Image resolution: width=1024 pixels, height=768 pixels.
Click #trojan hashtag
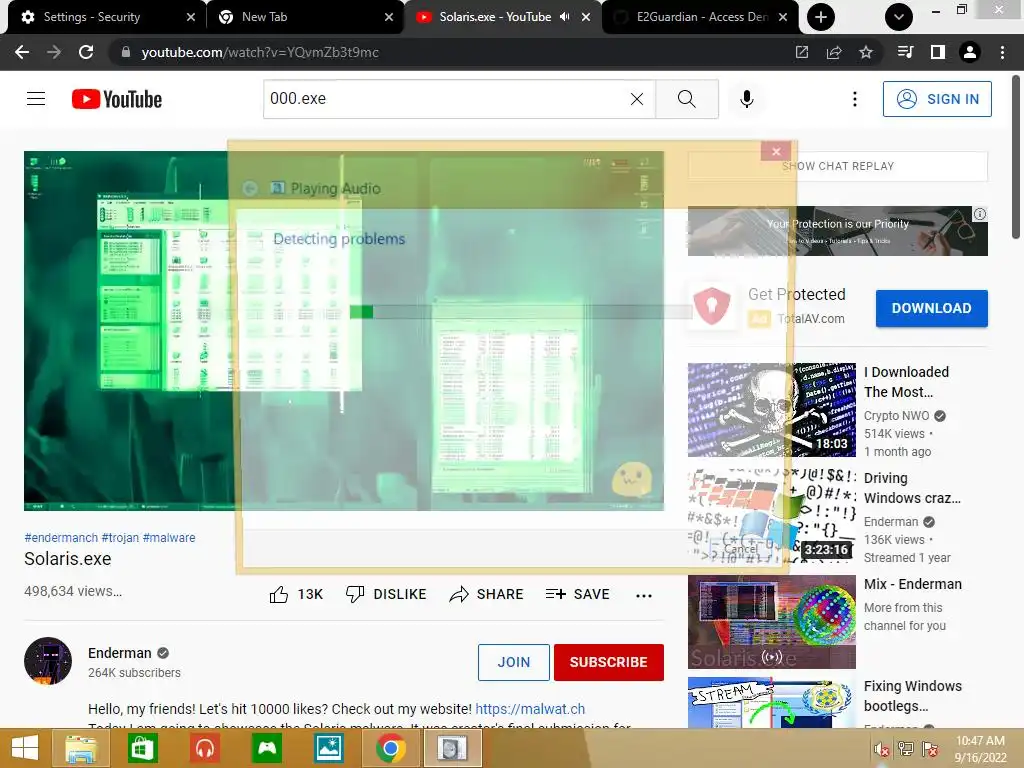pyautogui.click(x=120, y=537)
